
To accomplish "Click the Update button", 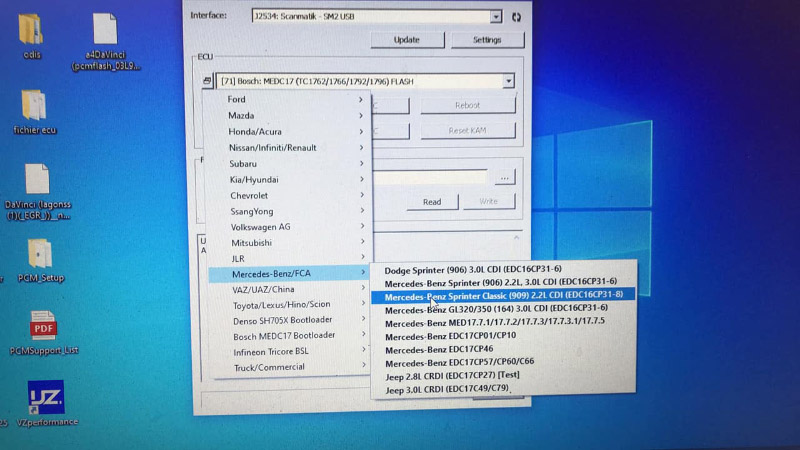I will pos(407,40).
